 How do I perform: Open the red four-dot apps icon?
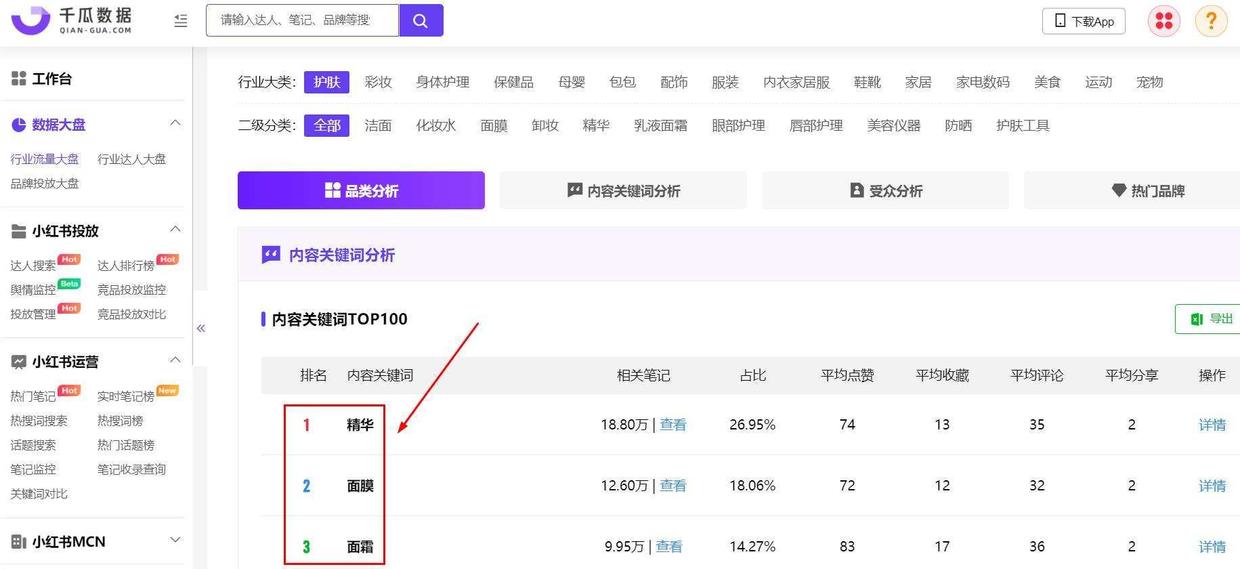point(1163,21)
